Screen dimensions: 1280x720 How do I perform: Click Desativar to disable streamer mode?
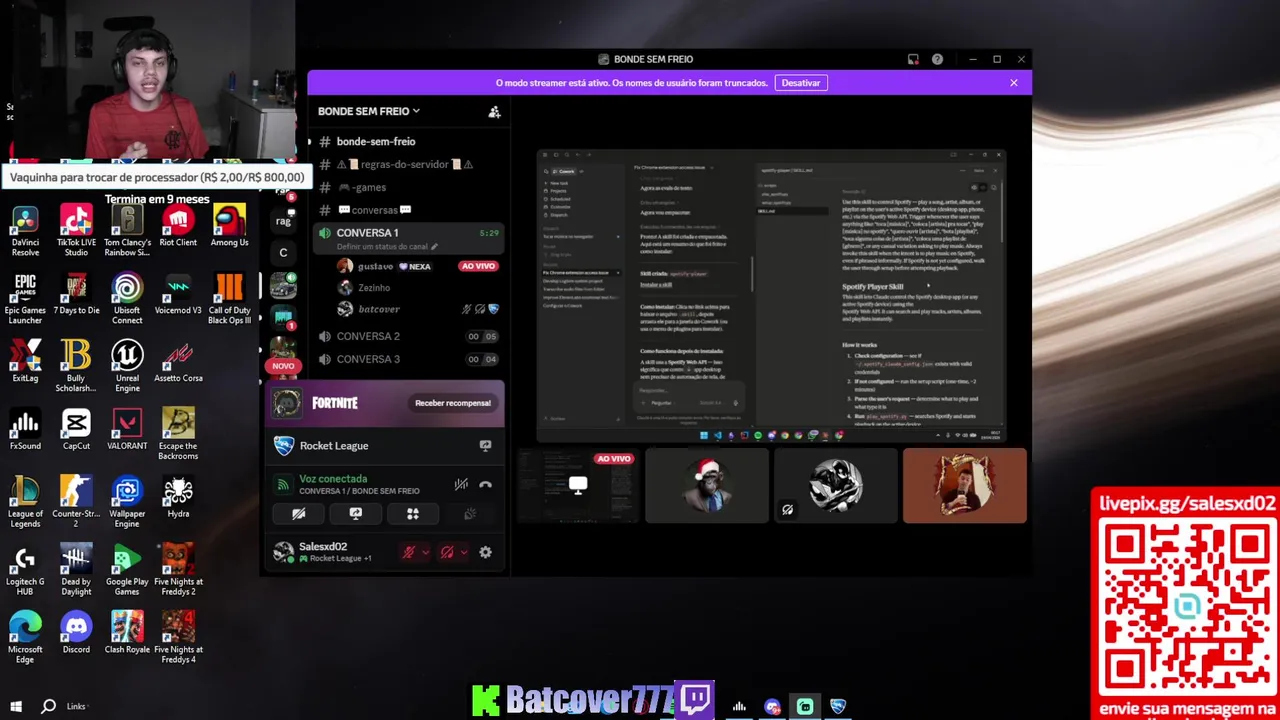800,83
